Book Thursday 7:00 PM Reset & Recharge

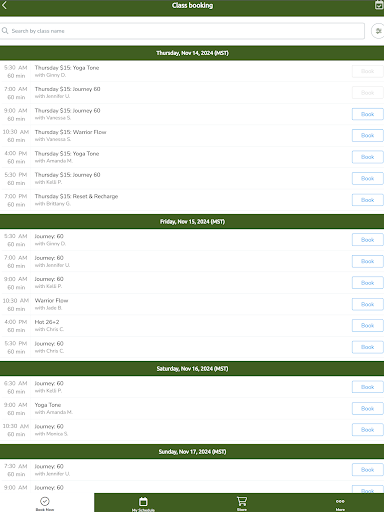click(367, 200)
